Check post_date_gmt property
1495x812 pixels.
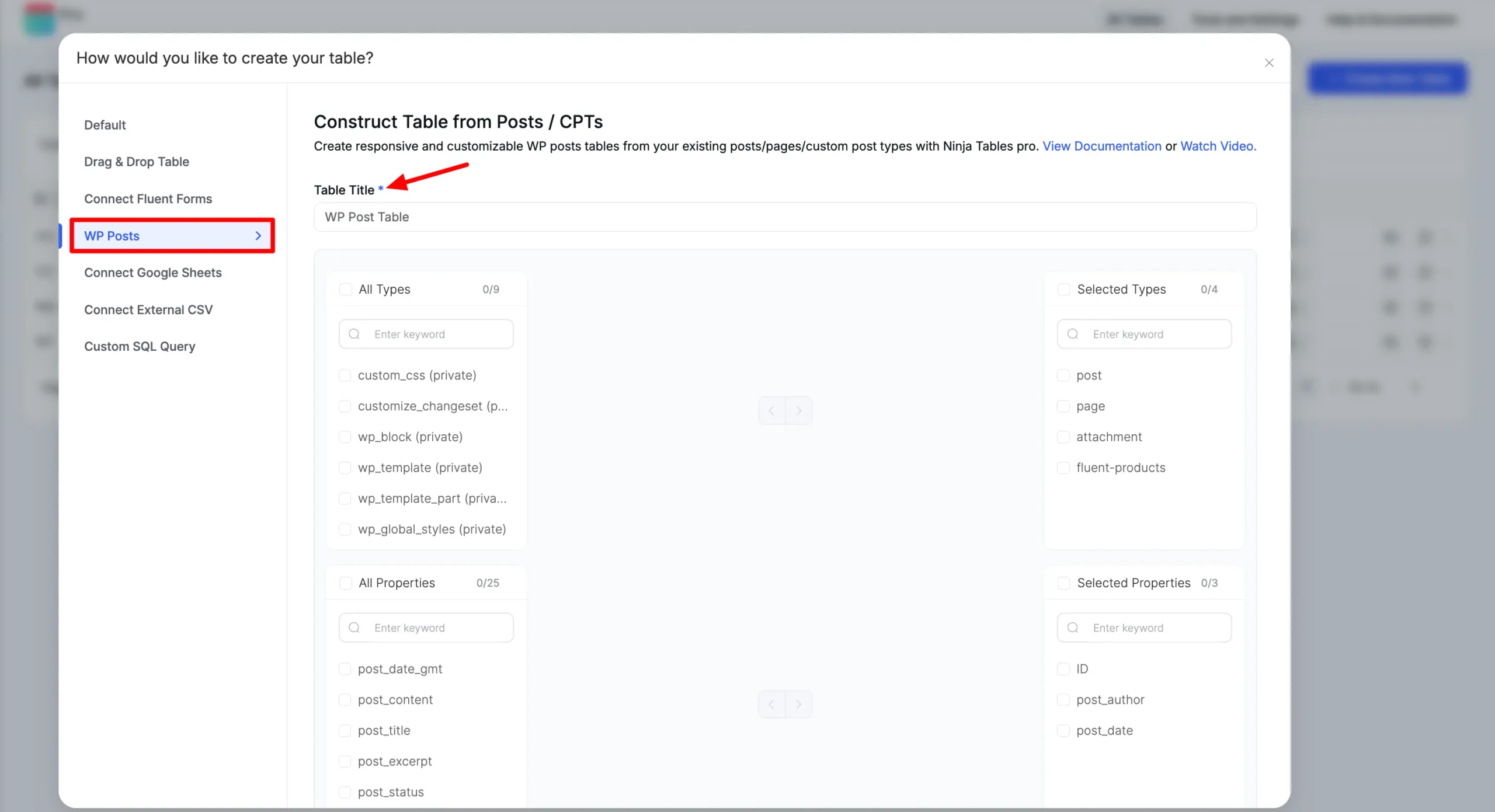pos(345,669)
